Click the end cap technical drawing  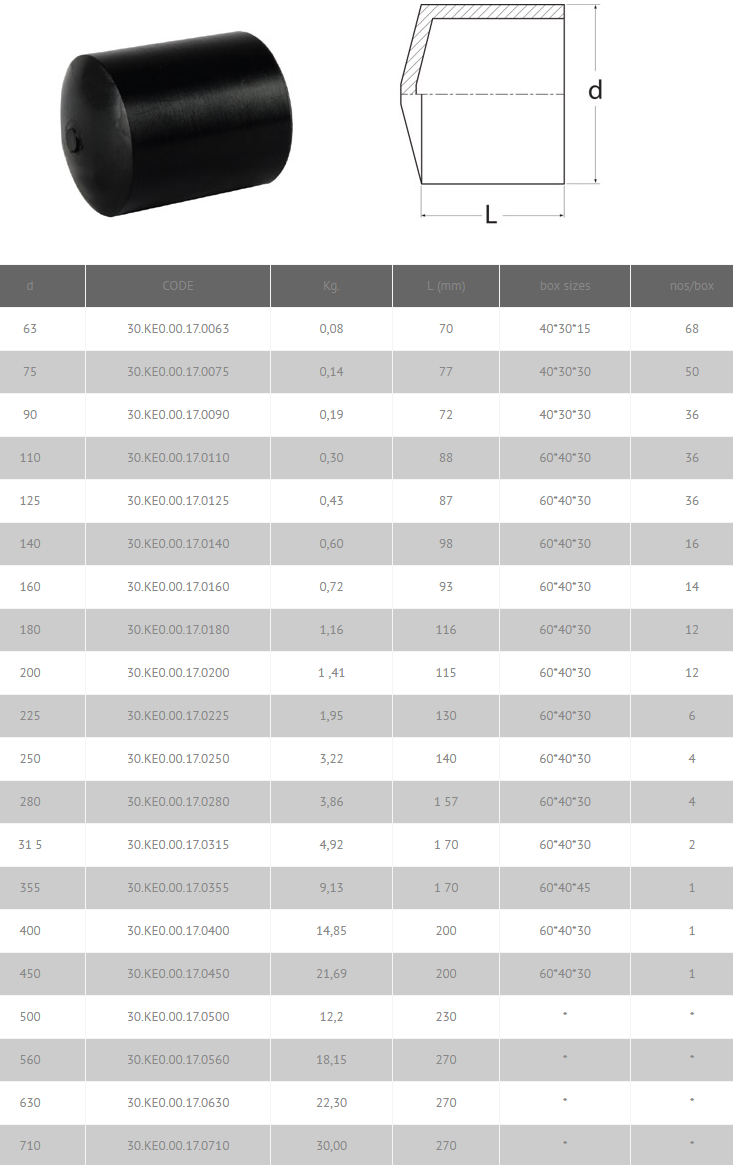pyautogui.click(x=501, y=113)
